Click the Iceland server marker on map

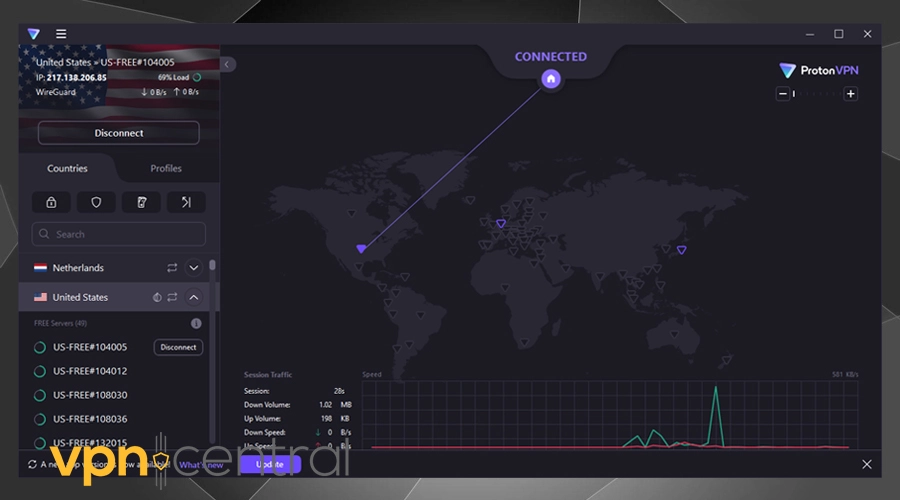(470, 200)
